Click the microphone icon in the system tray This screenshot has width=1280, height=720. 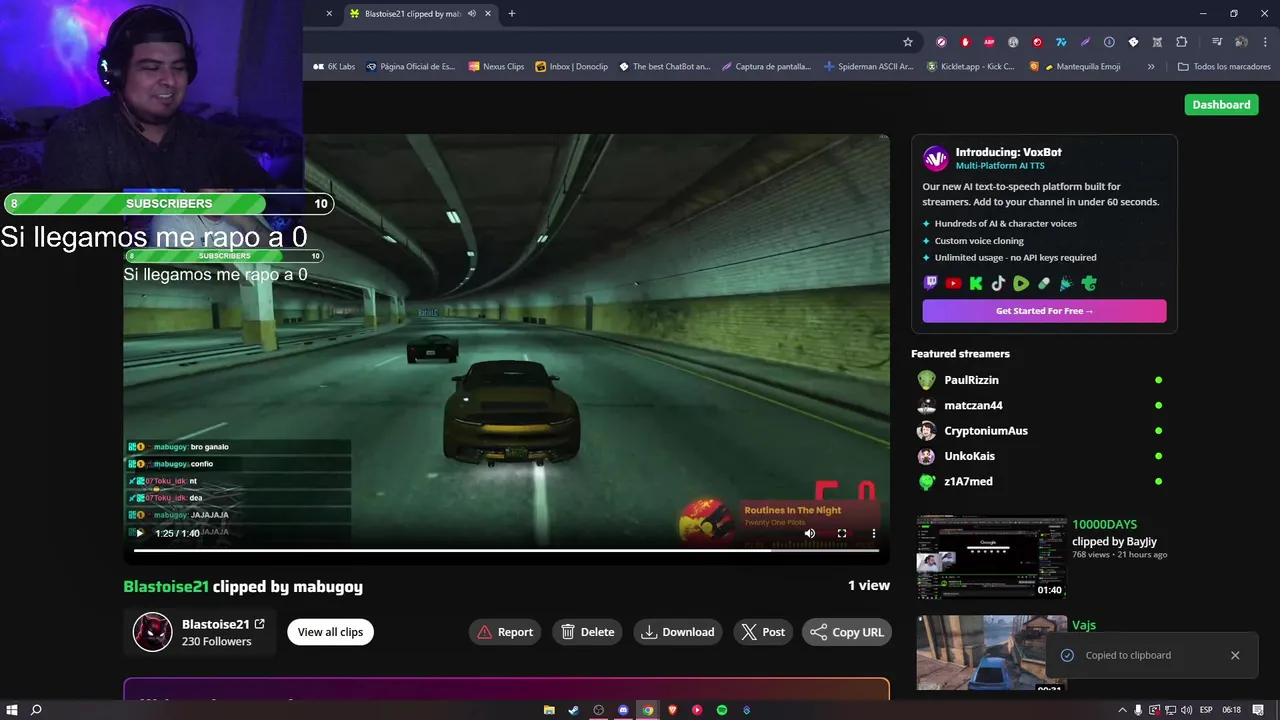(x=1138, y=710)
